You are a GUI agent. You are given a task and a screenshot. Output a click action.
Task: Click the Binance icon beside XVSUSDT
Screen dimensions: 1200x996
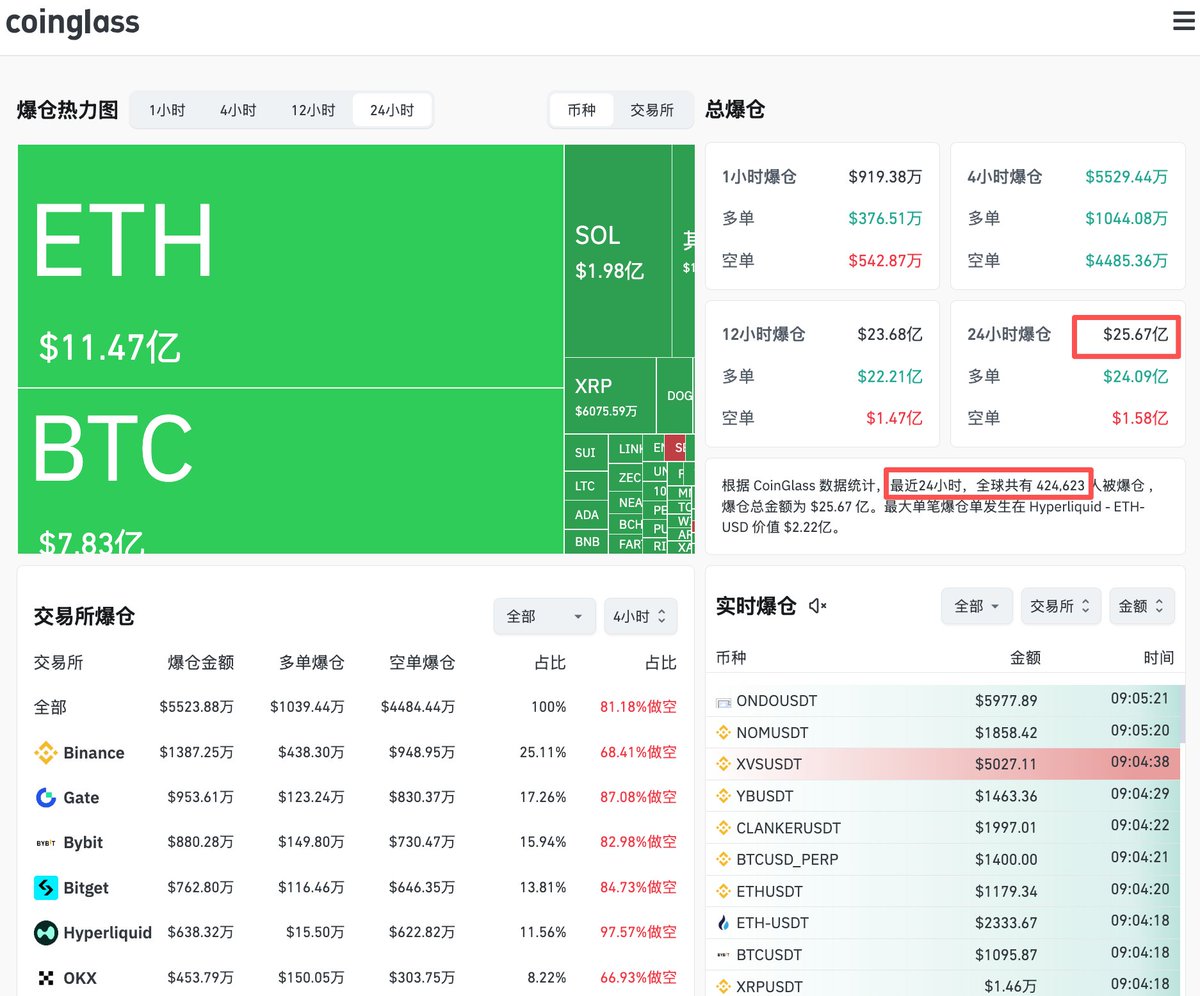point(724,764)
